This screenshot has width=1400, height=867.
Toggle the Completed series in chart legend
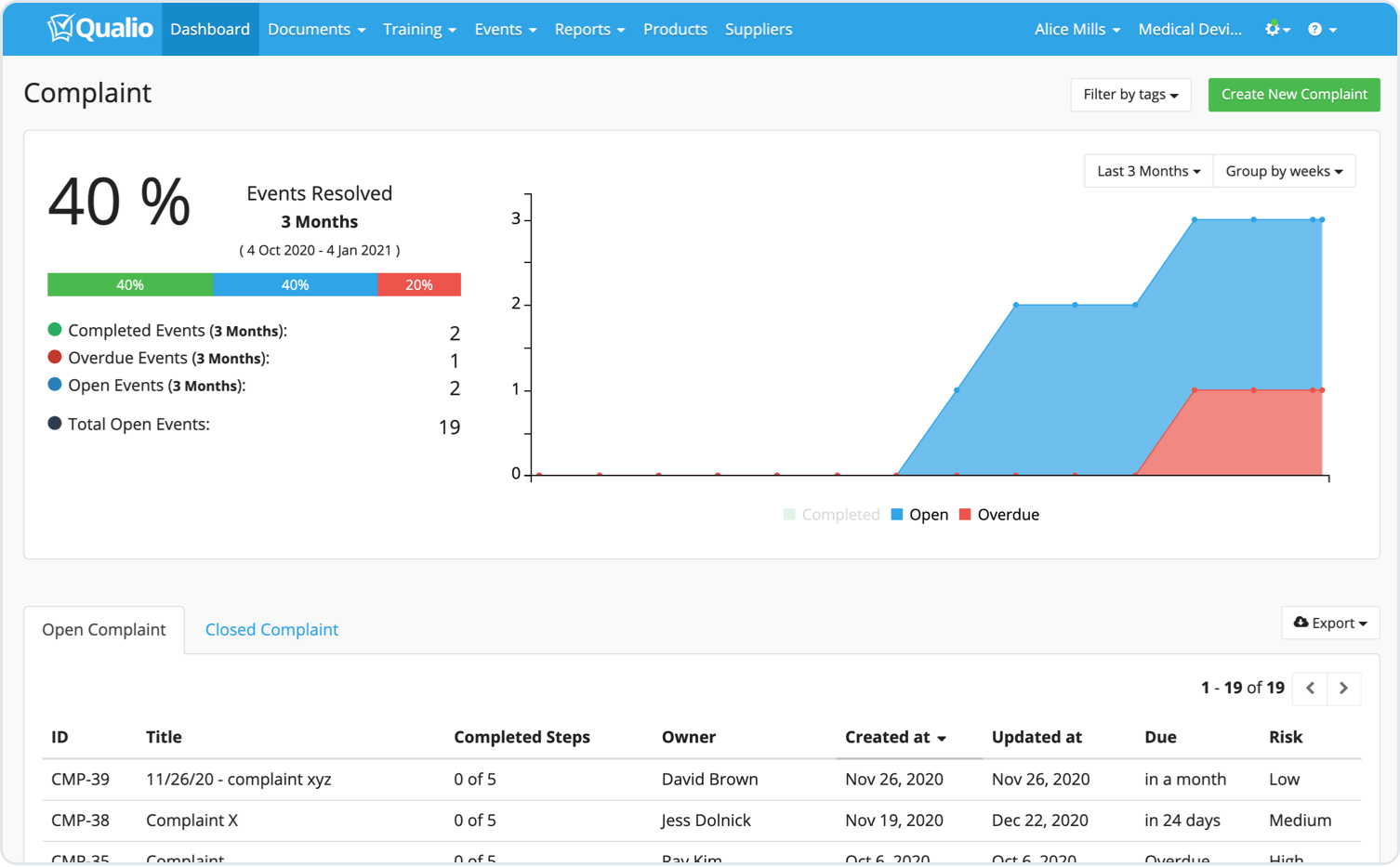pyautogui.click(x=830, y=514)
